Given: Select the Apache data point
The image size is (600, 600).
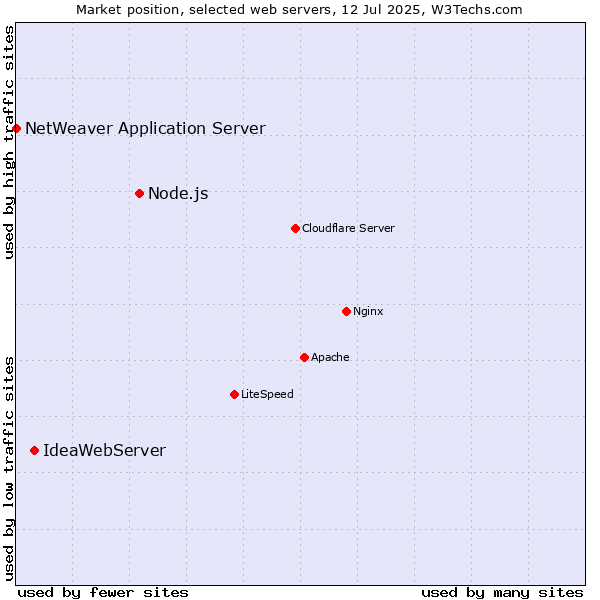Looking at the screenshot, I should (305, 357).
